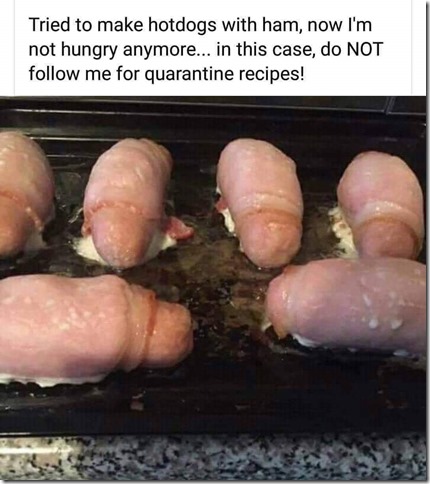Select the word 'NOT' in the caption
The height and width of the screenshot is (484, 430).
pos(365,49)
